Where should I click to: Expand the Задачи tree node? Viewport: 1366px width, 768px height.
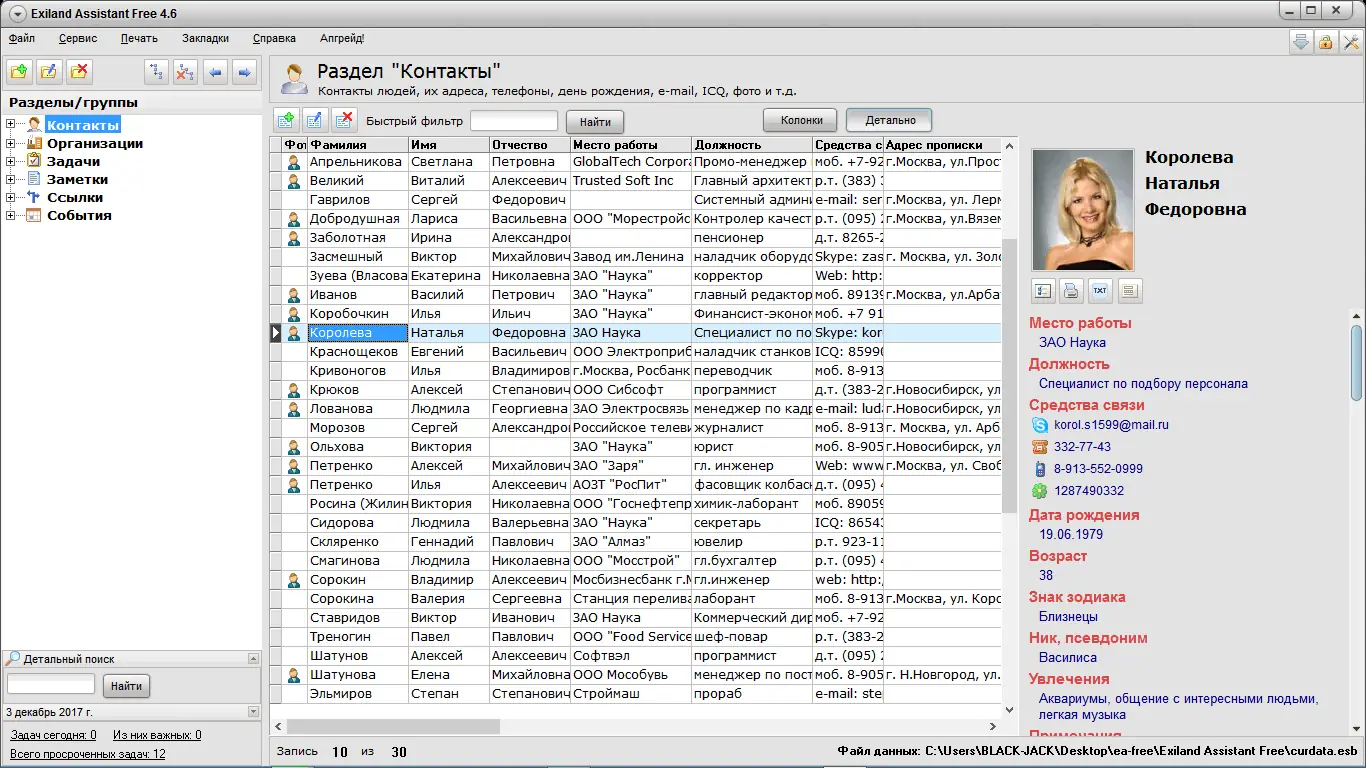click(11, 161)
